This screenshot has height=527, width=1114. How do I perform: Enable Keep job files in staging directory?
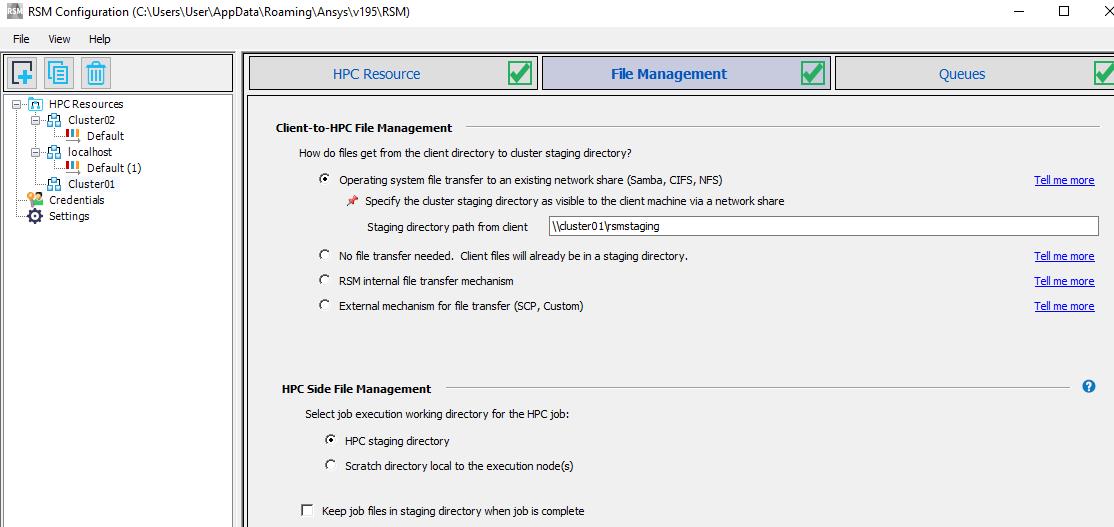click(307, 510)
